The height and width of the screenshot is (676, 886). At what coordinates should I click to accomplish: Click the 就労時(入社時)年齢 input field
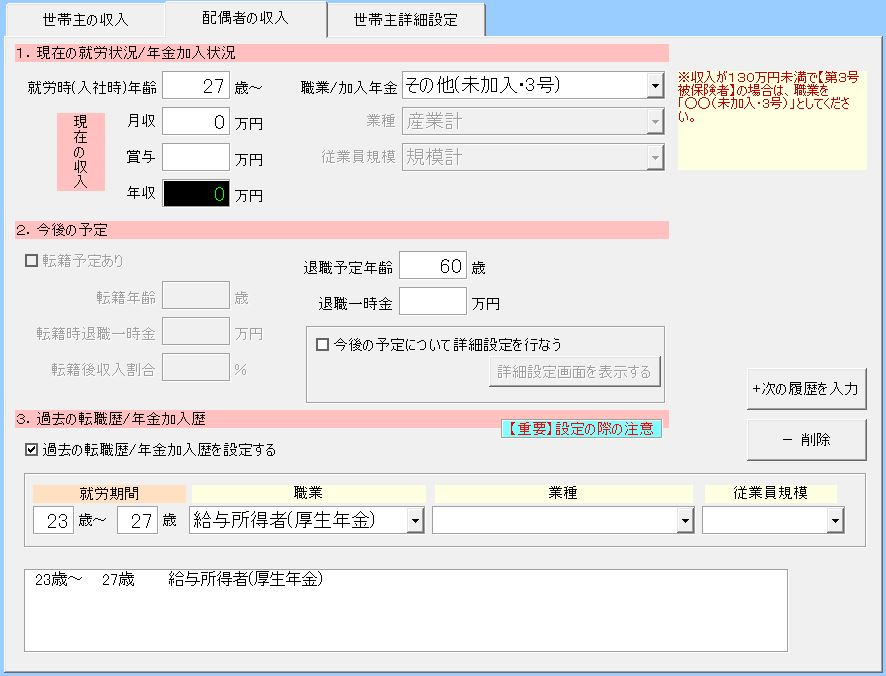point(196,86)
